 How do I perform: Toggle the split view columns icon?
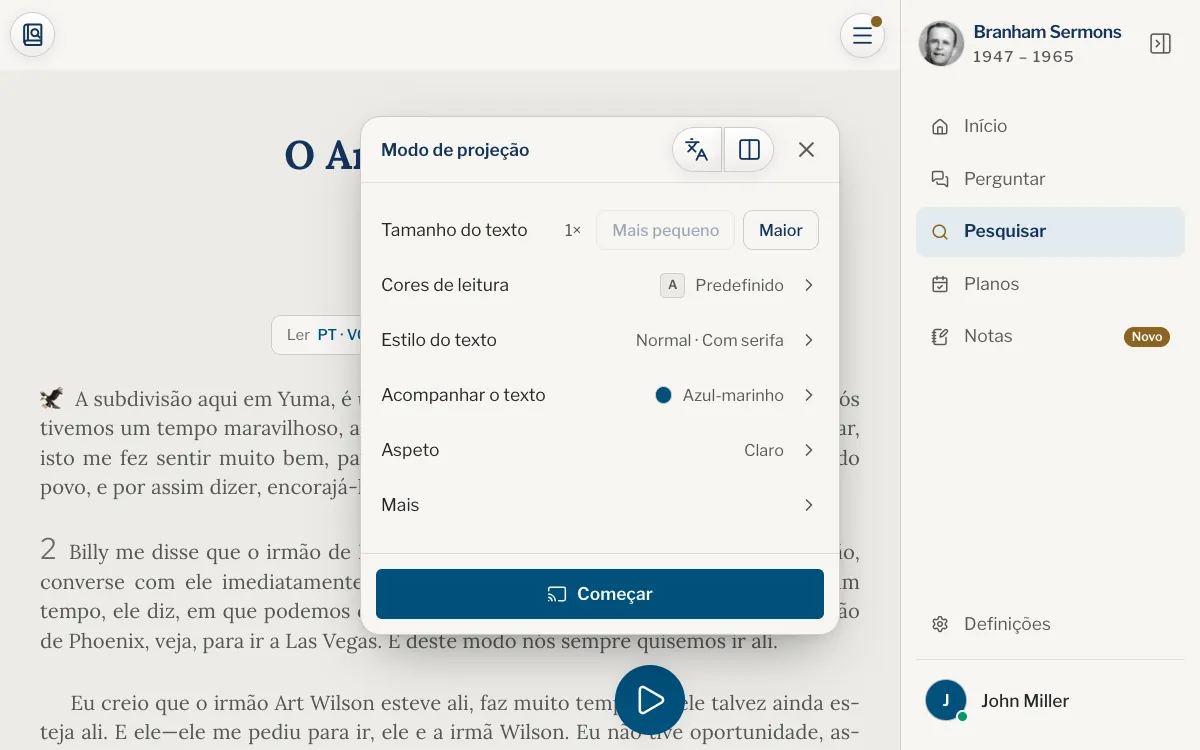pyautogui.click(x=749, y=150)
